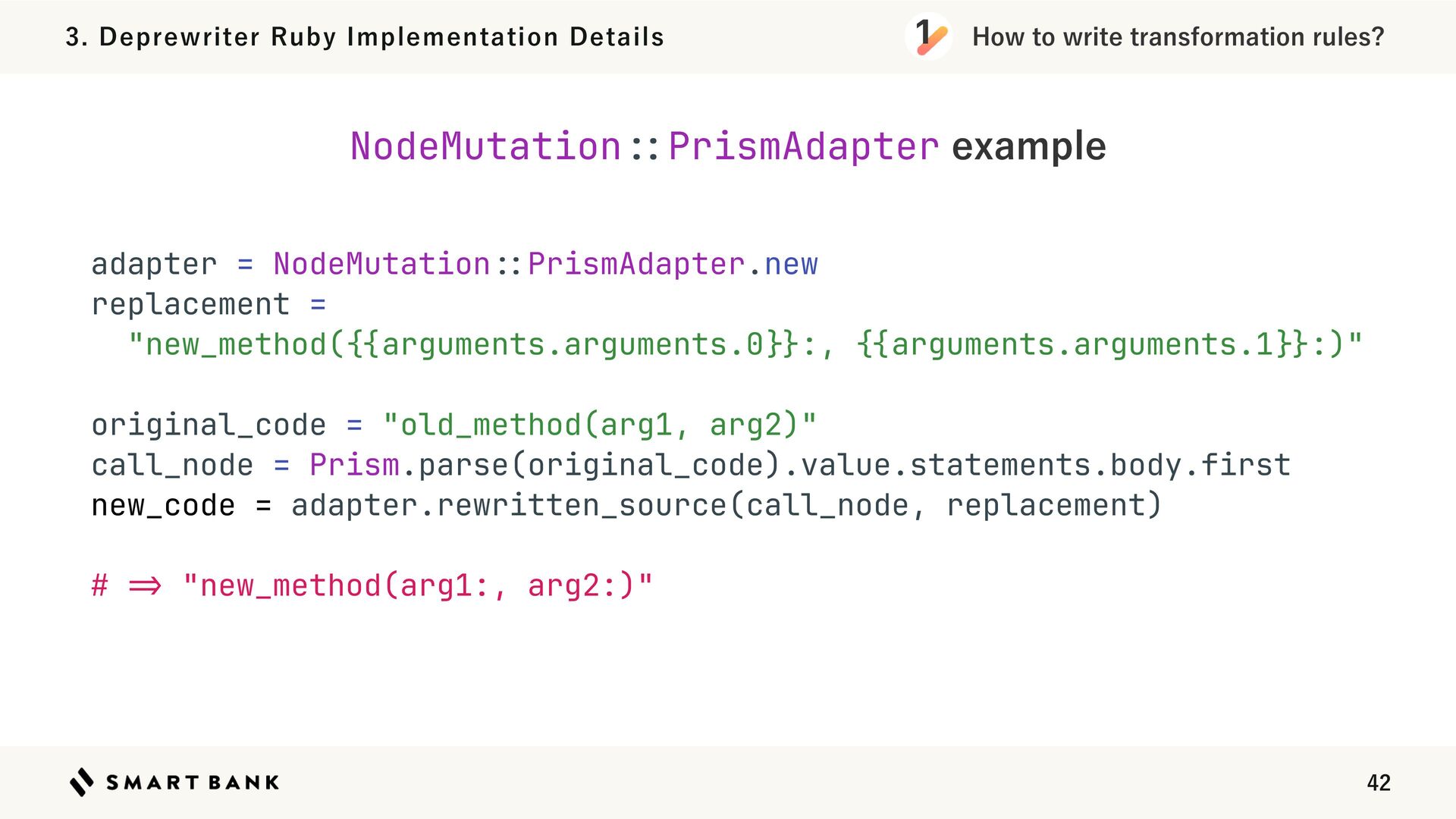This screenshot has height=819, width=1456.
Task: Click the slide number 42
Action: [1378, 783]
